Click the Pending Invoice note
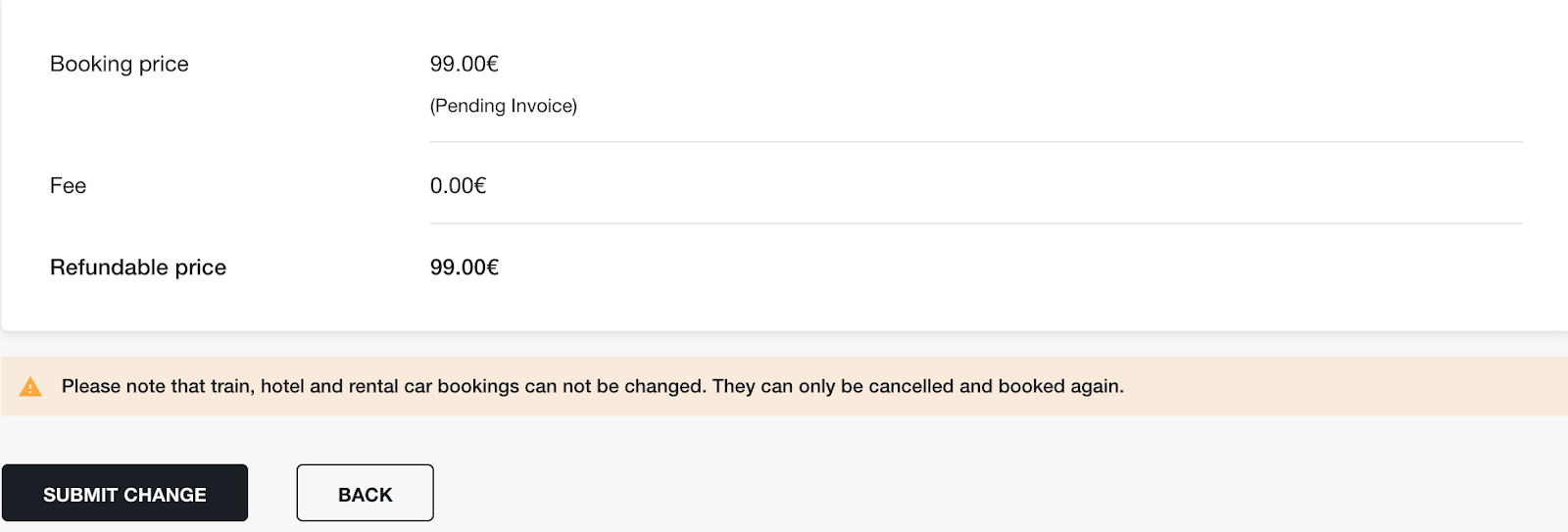This screenshot has width=1568, height=532. (x=504, y=106)
